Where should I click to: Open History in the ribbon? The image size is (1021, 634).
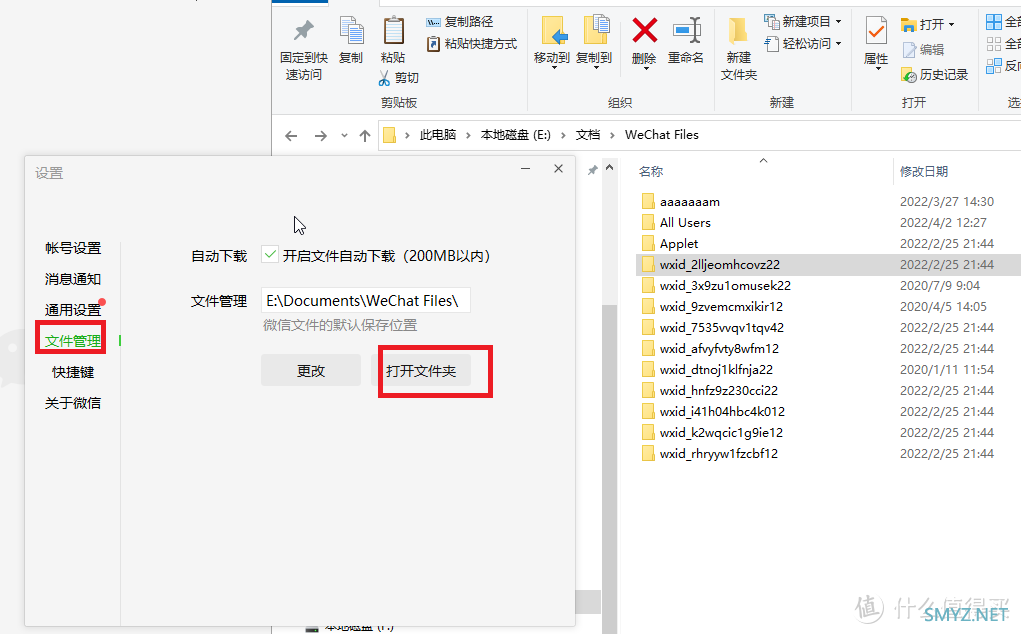(x=934, y=75)
